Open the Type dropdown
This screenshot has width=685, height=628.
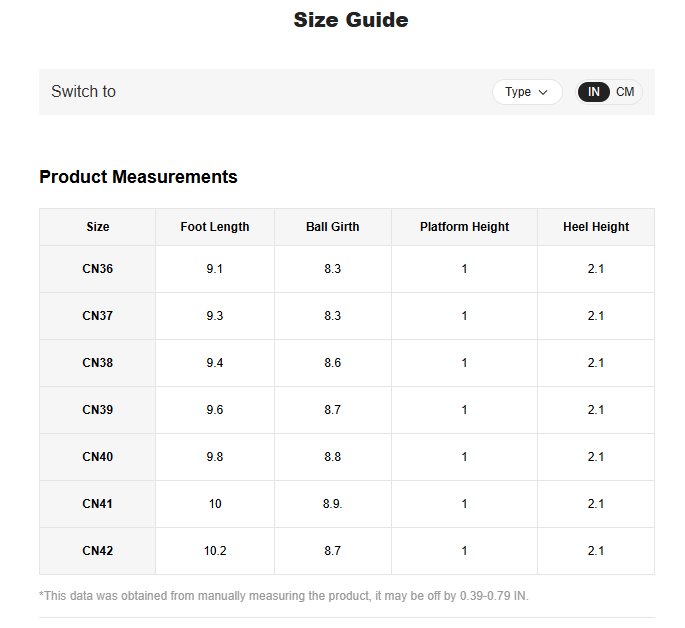point(526,92)
